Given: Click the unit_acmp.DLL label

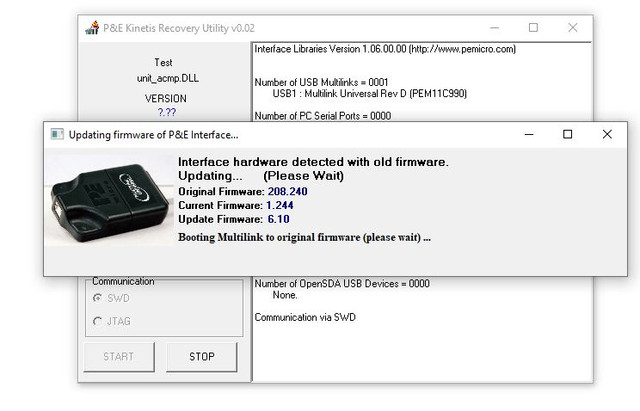Looking at the screenshot, I should pyautogui.click(x=168, y=78).
